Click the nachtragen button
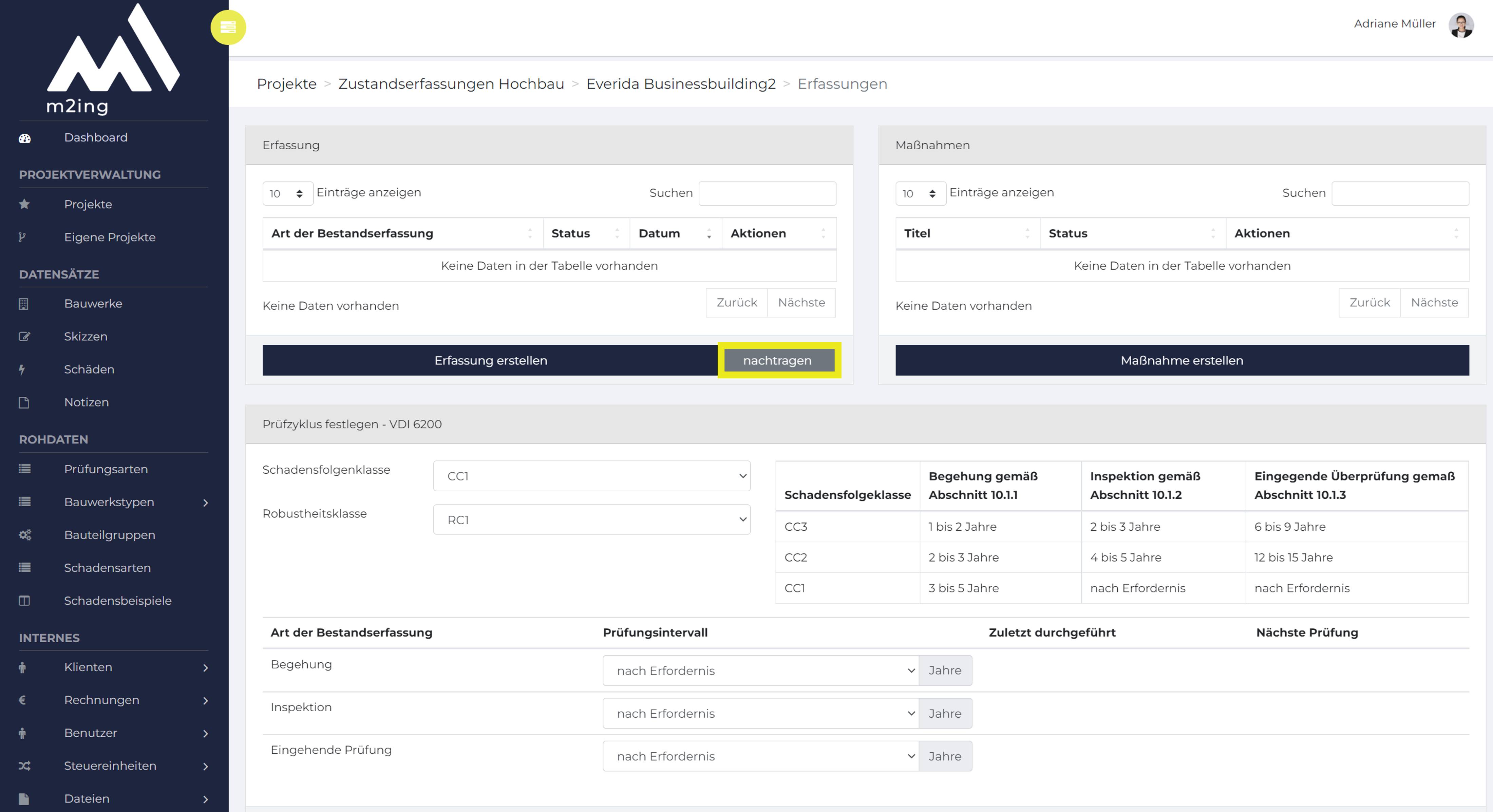The height and width of the screenshot is (812, 1493). click(779, 360)
